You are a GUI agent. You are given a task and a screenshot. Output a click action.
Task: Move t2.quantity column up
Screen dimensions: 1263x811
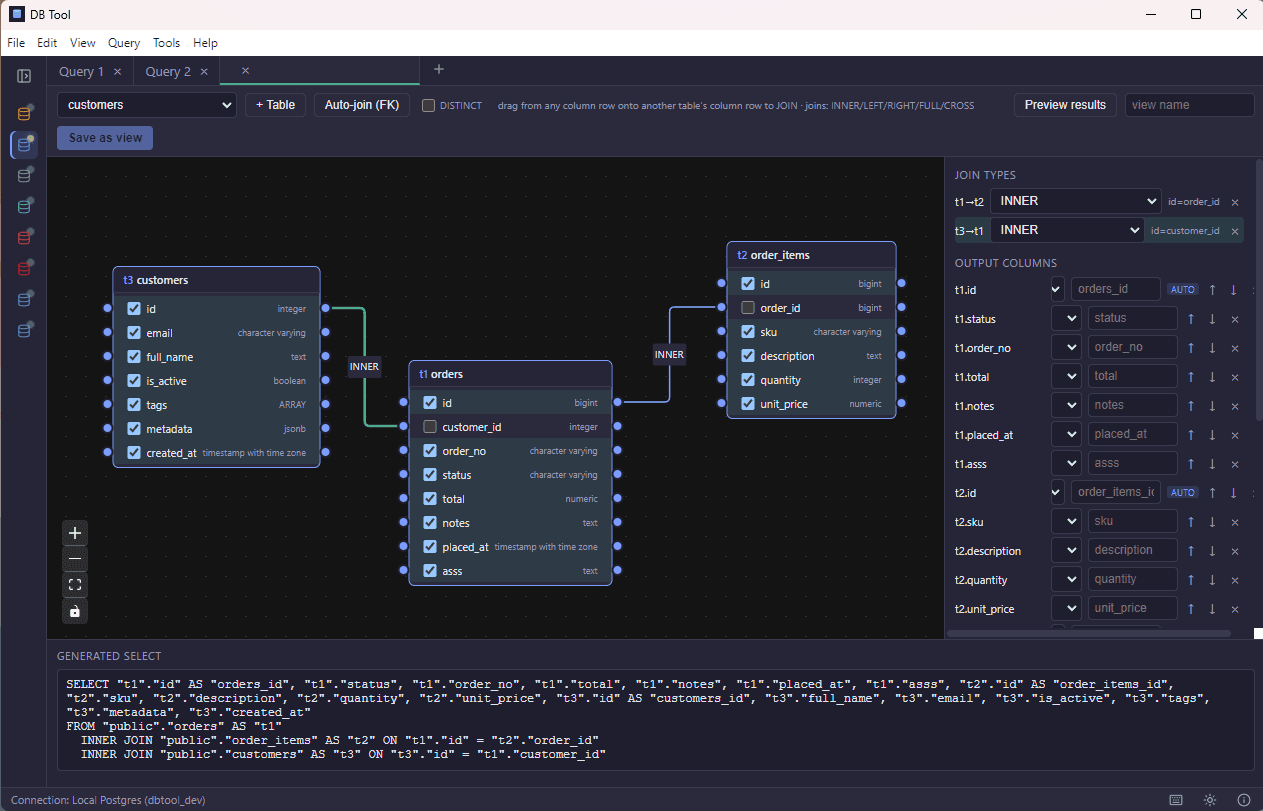pyautogui.click(x=1191, y=580)
